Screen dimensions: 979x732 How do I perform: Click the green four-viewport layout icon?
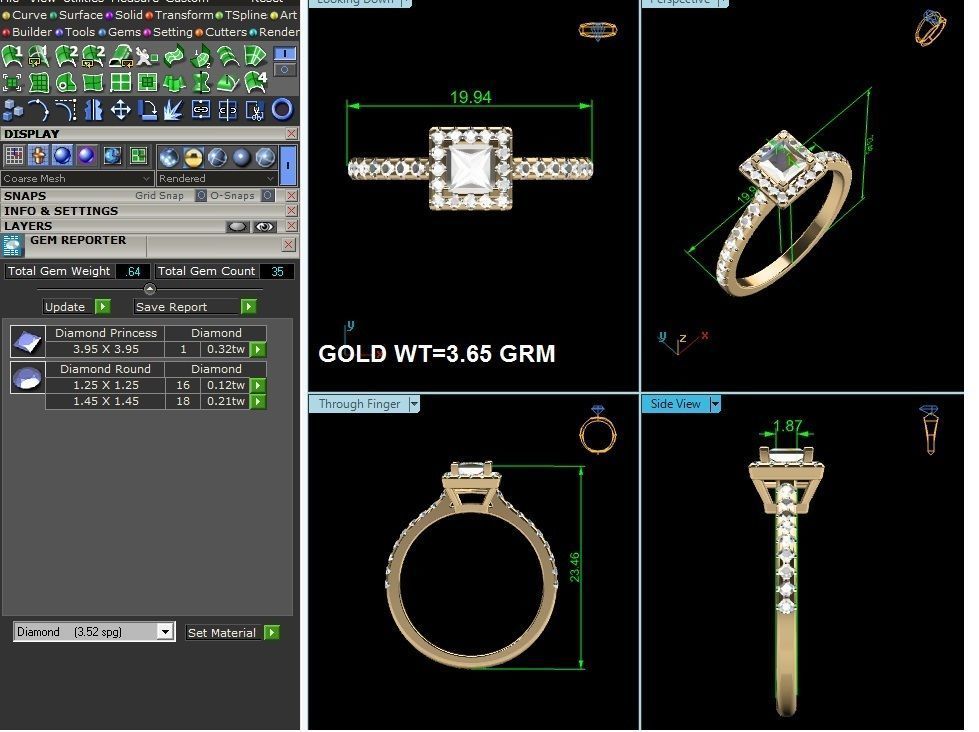138,156
